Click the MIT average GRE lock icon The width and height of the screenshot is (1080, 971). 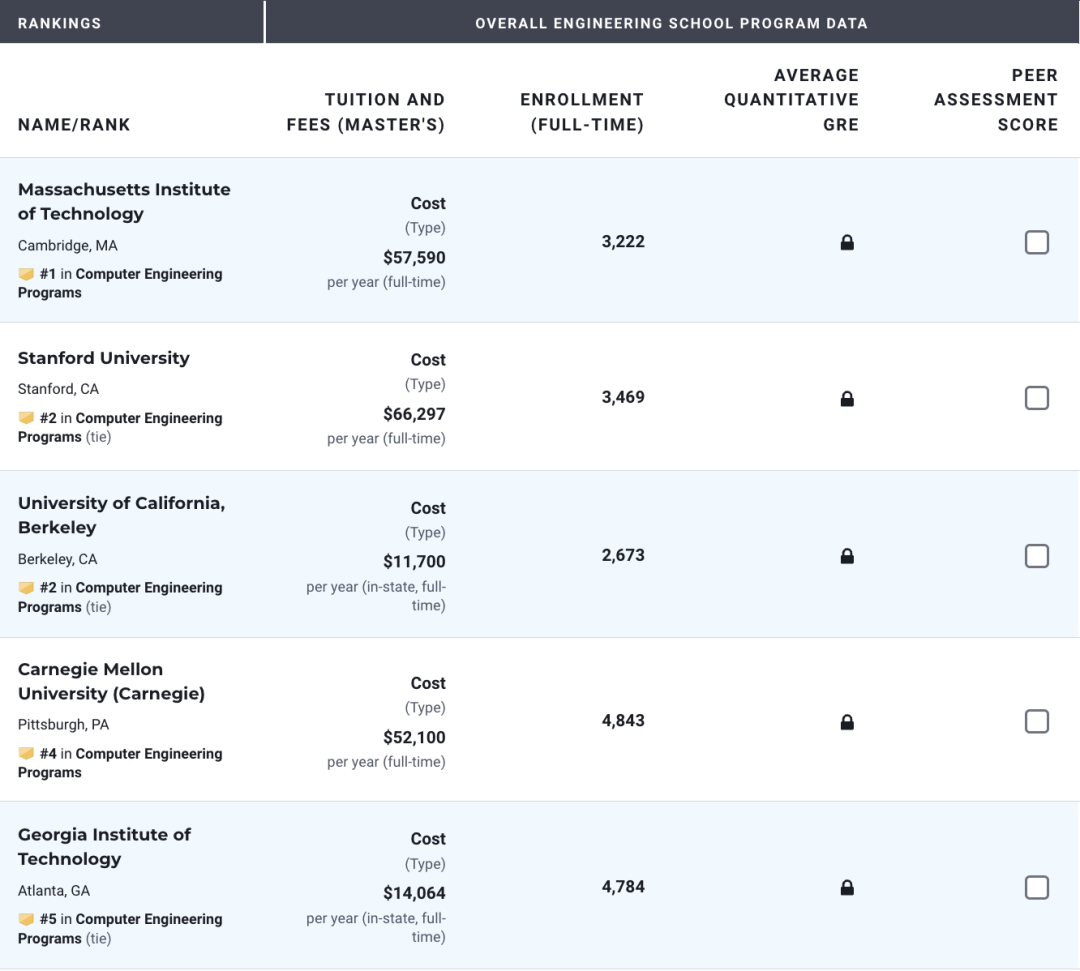point(847,242)
